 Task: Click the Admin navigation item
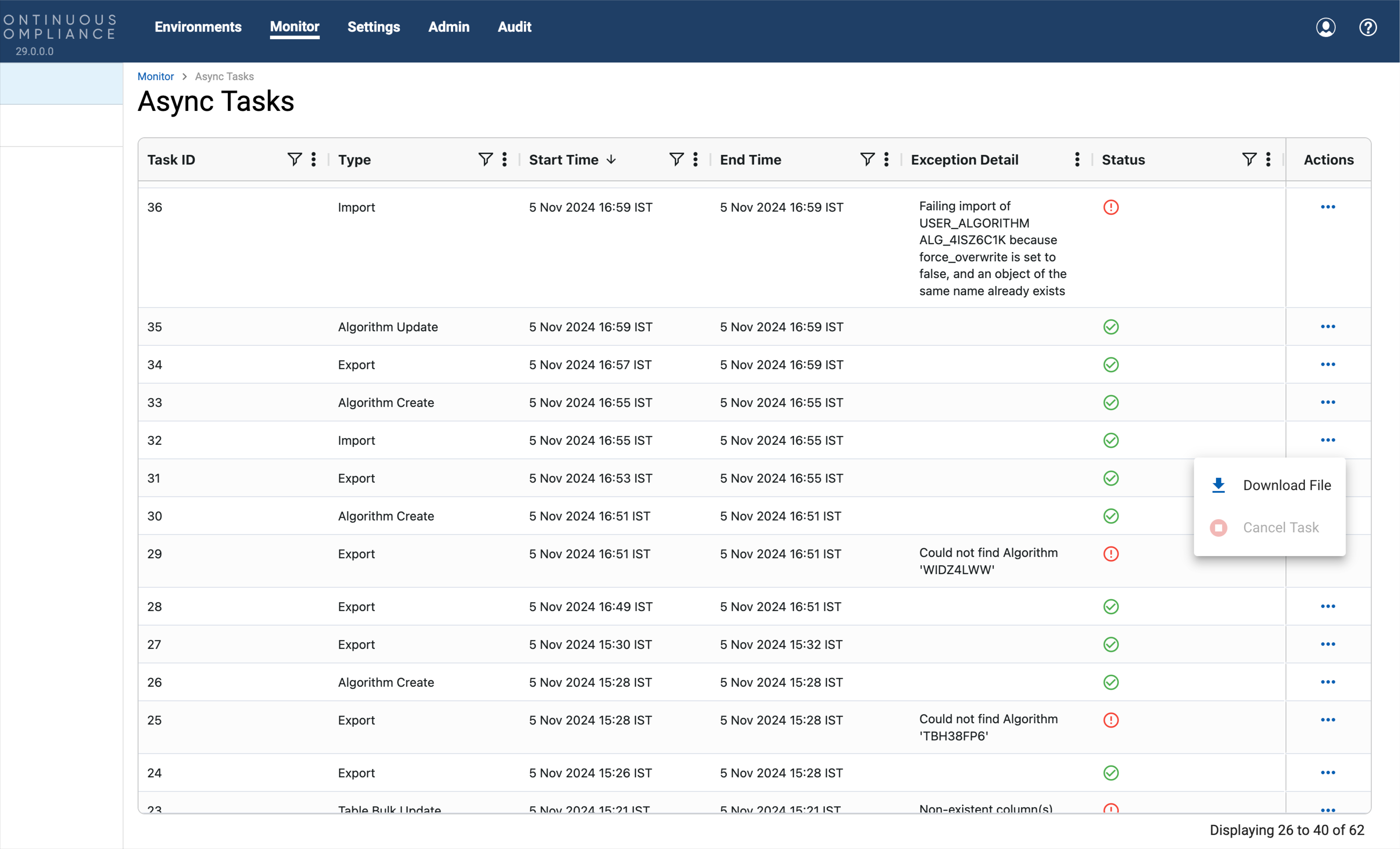tap(448, 27)
